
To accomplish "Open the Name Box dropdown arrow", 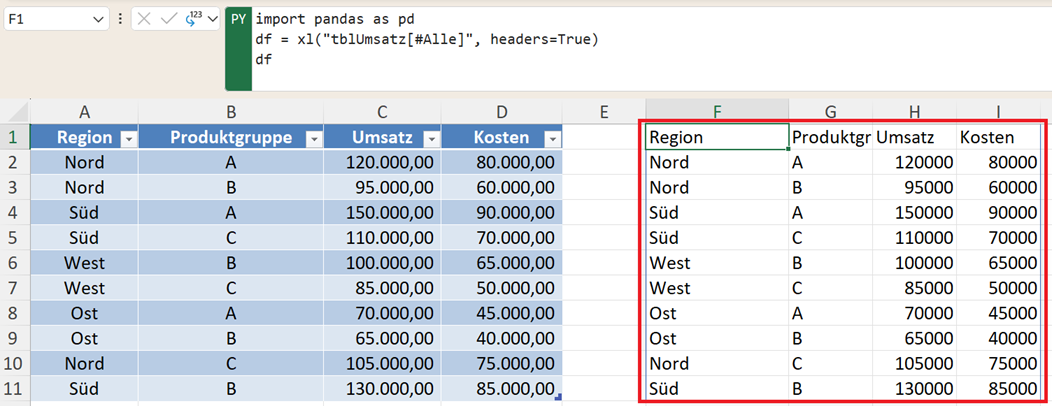I will tap(97, 20).
